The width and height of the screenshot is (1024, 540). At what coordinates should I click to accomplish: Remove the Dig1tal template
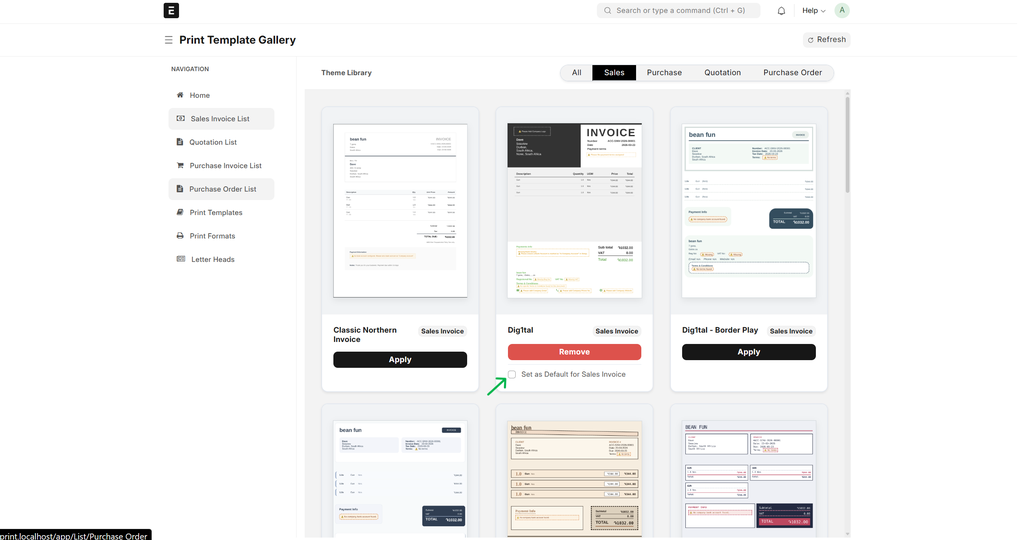tap(574, 352)
